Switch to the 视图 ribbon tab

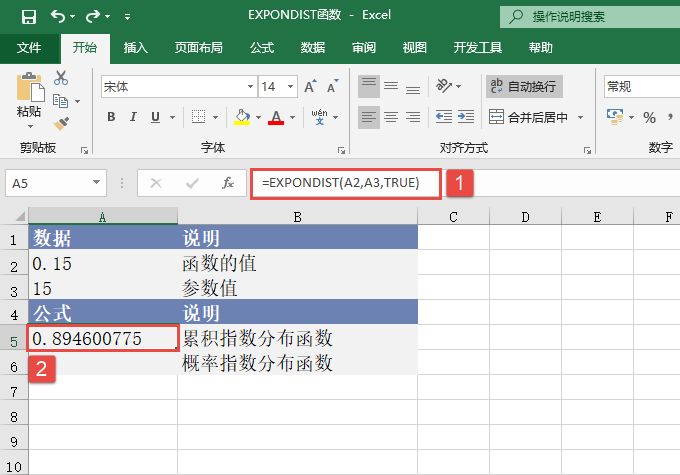(415, 47)
